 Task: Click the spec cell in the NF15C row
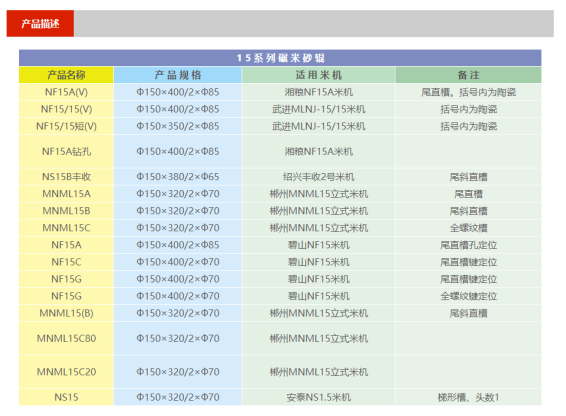pyautogui.click(x=178, y=261)
